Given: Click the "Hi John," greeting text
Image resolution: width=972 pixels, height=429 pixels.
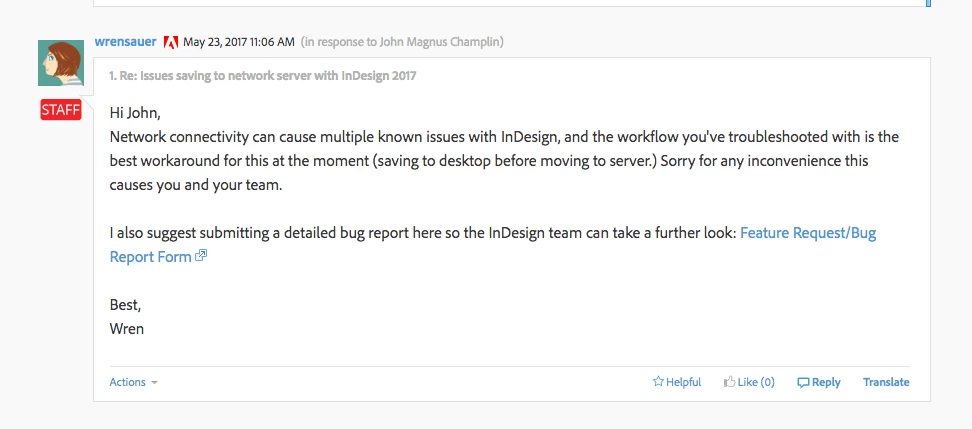Looking at the screenshot, I should (135, 113).
